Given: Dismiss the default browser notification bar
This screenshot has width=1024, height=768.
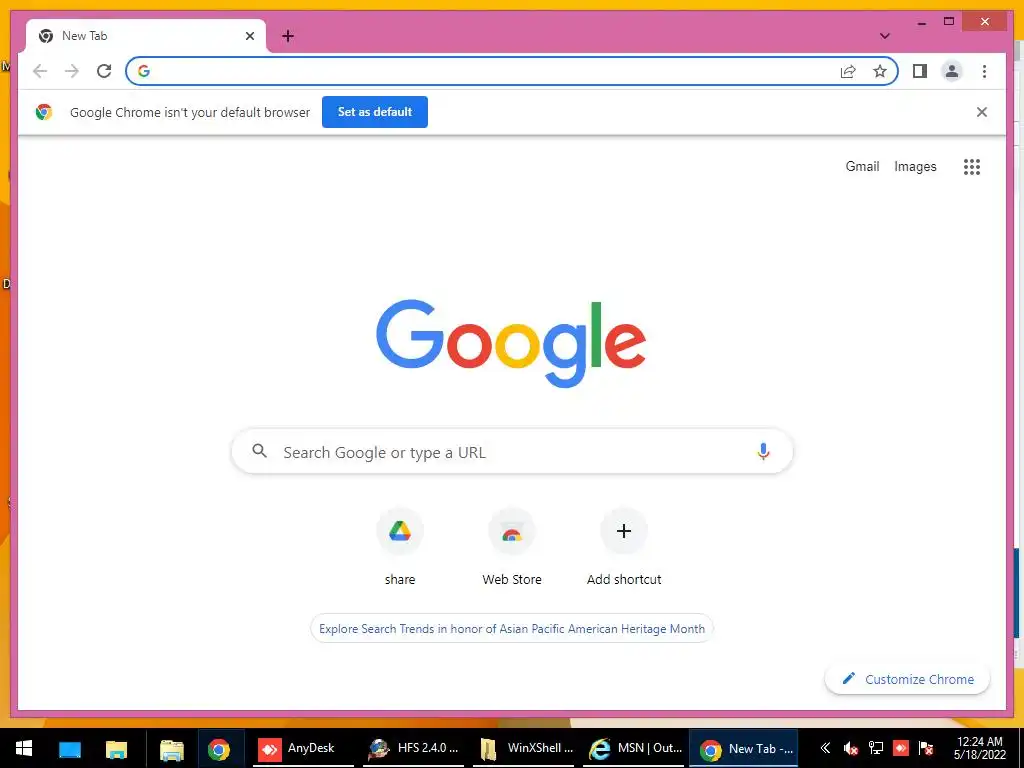Looking at the screenshot, I should click(x=982, y=112).
